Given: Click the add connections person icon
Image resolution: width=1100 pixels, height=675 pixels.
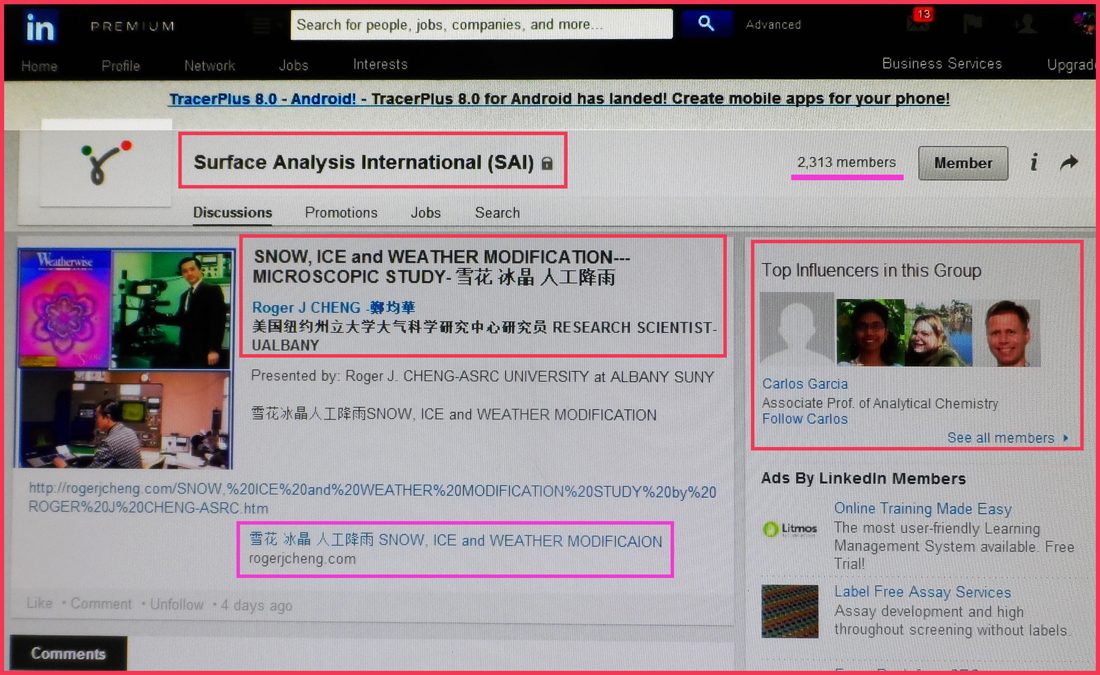Looking at the screenshot, I should tap(1026, 25).
